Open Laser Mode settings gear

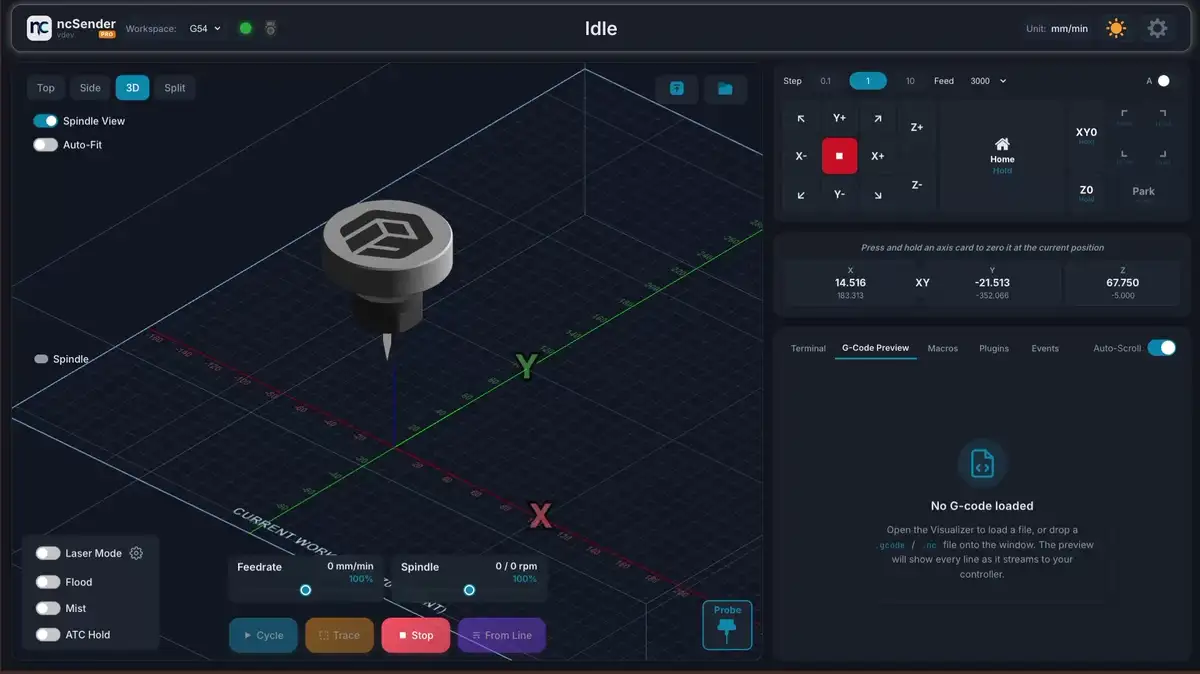click(x=137, y=553)
